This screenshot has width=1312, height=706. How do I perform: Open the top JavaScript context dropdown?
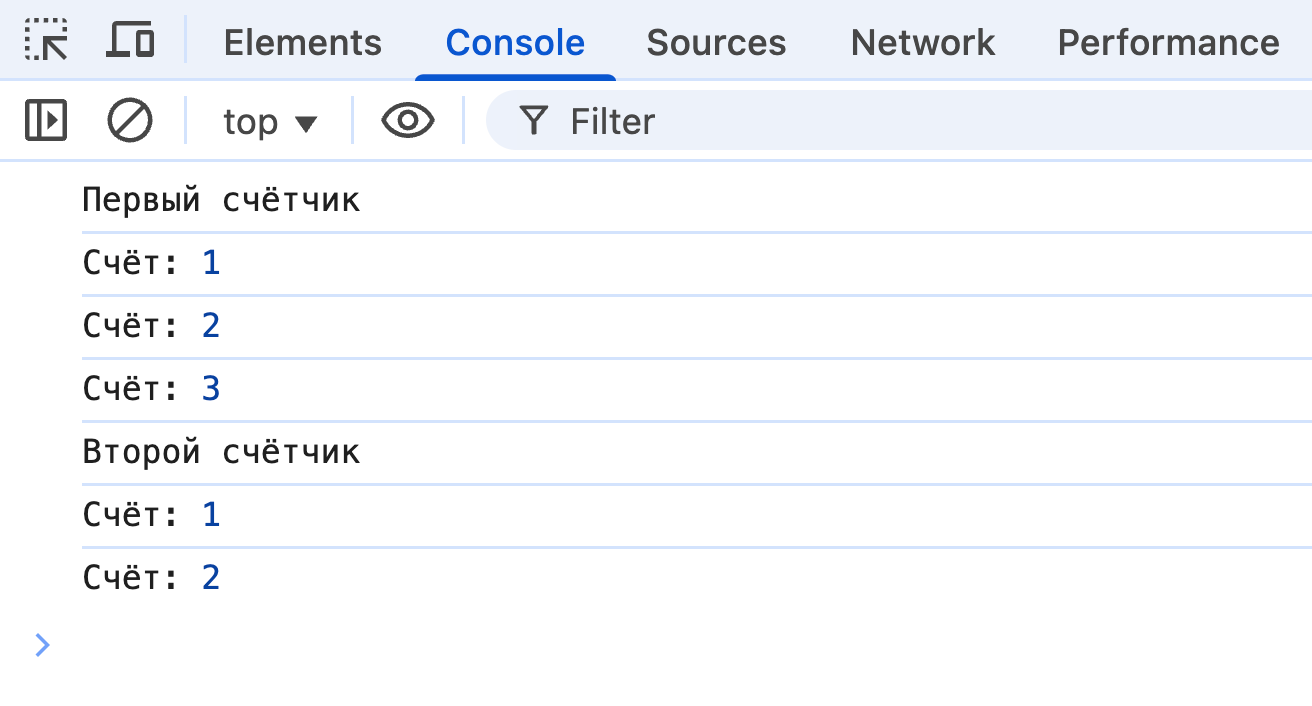pos(269,122)
